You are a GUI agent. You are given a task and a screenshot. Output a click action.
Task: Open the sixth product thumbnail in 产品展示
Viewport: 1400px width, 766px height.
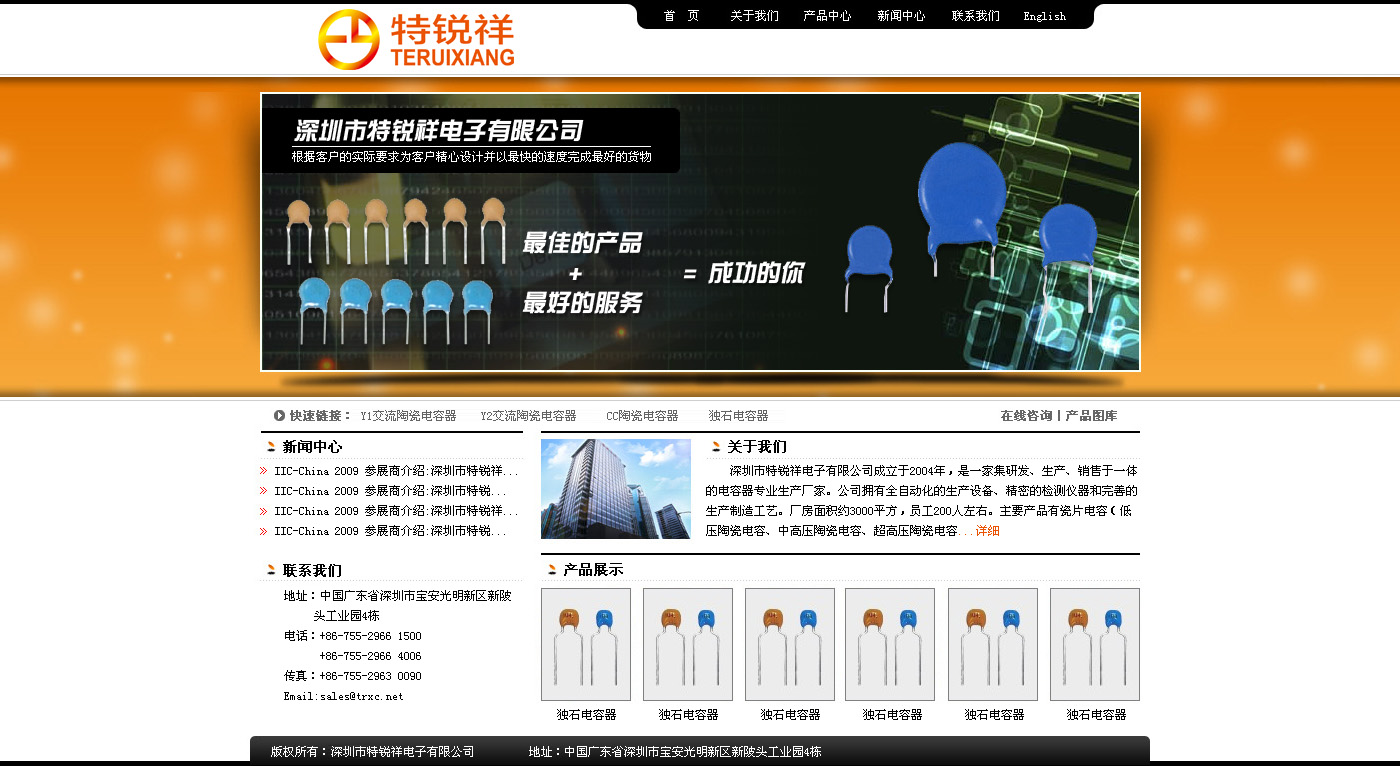pyautogui.click(x=1095, y=644)
